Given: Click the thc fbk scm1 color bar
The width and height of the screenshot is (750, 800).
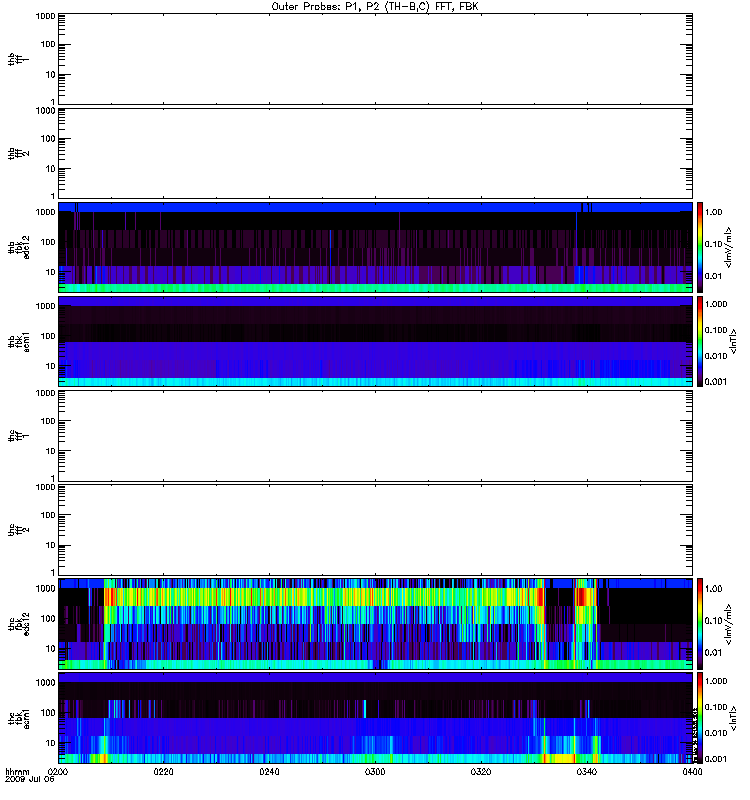Looking at the screenshot, I should (x=700, y=718).
